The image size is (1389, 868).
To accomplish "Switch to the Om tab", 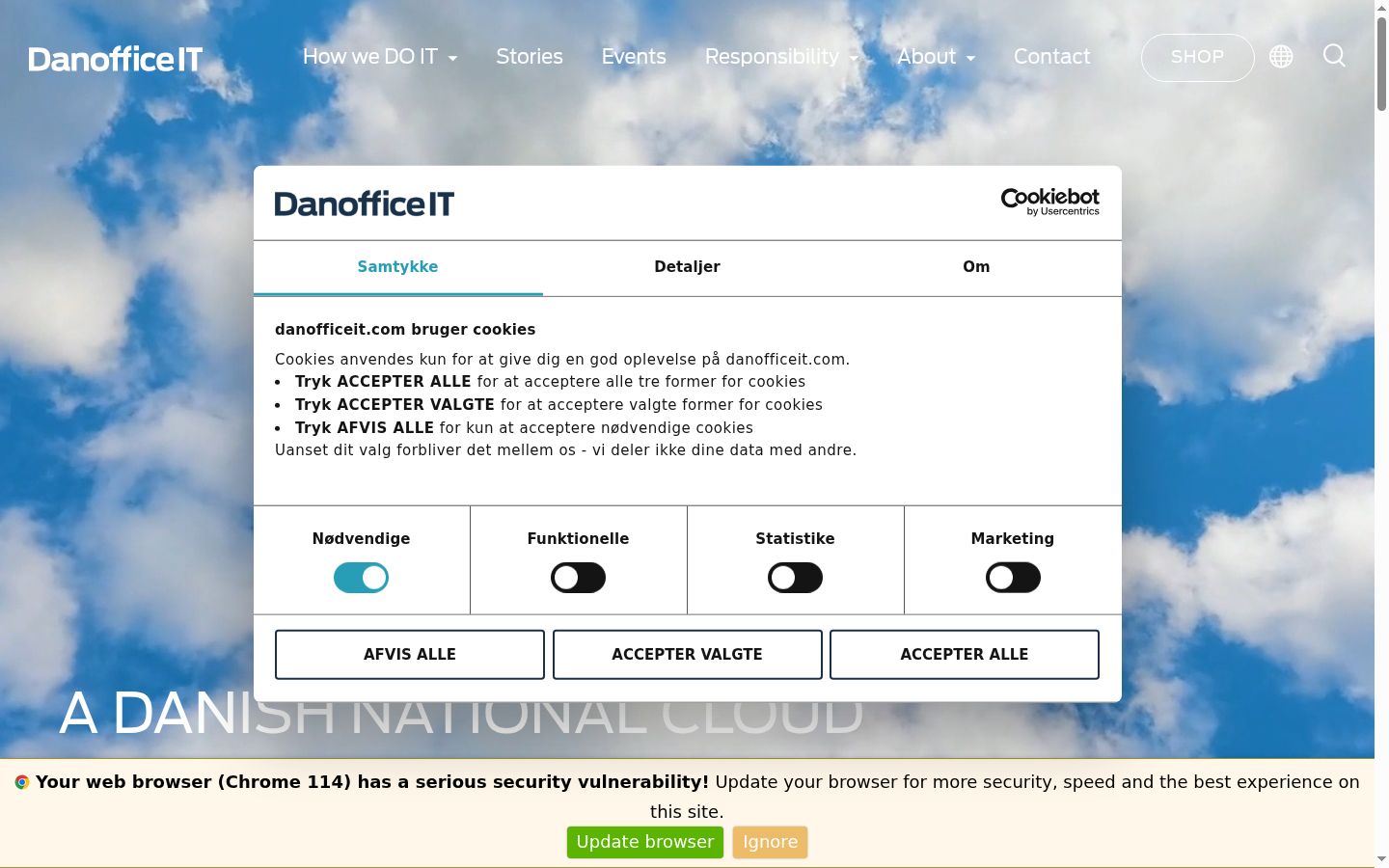I will [976, 267].
